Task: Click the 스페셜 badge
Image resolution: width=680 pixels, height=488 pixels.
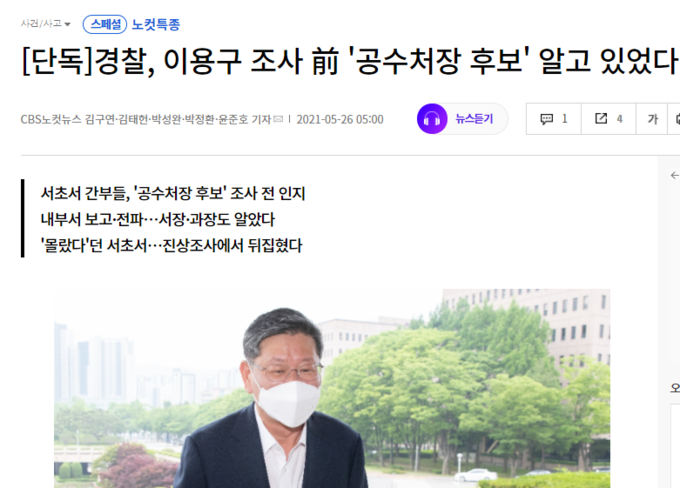Action: 105,24
